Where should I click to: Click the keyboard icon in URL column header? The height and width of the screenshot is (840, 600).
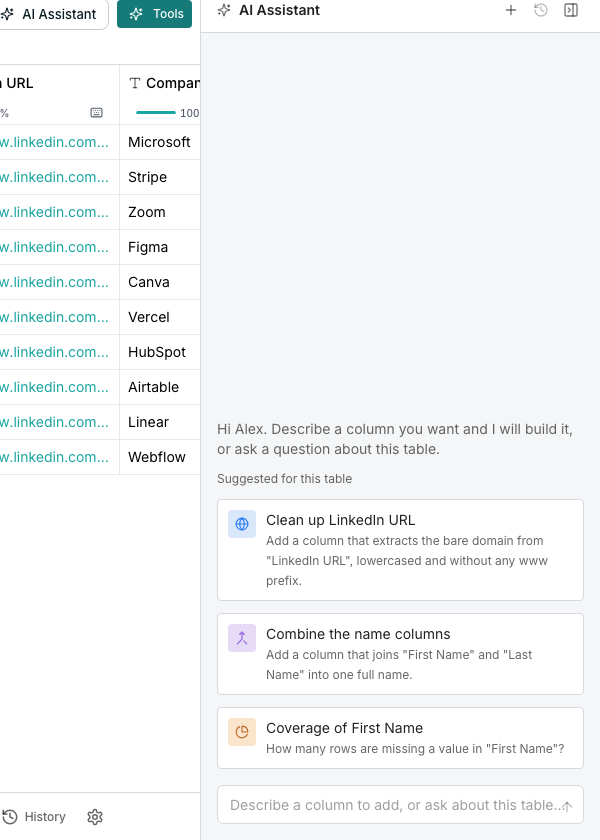(x=96, y=112)
